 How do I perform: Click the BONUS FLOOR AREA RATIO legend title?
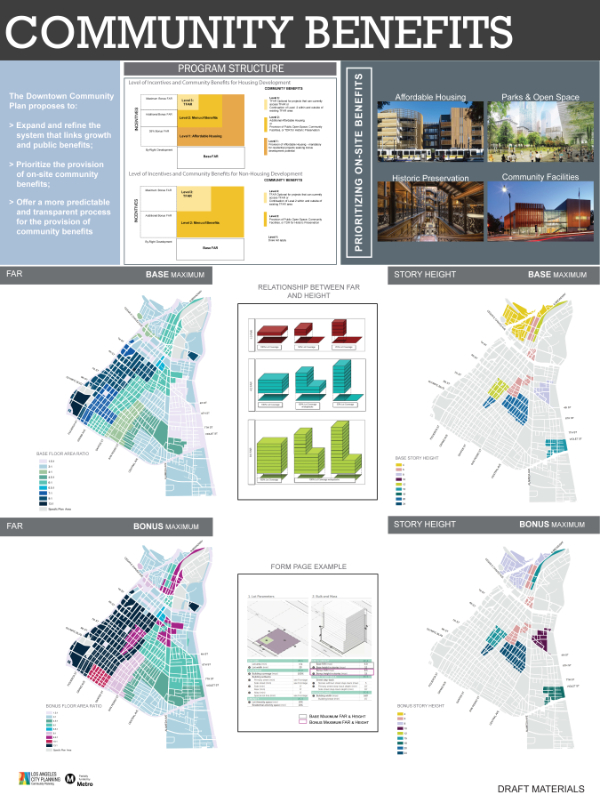[74, 706]
